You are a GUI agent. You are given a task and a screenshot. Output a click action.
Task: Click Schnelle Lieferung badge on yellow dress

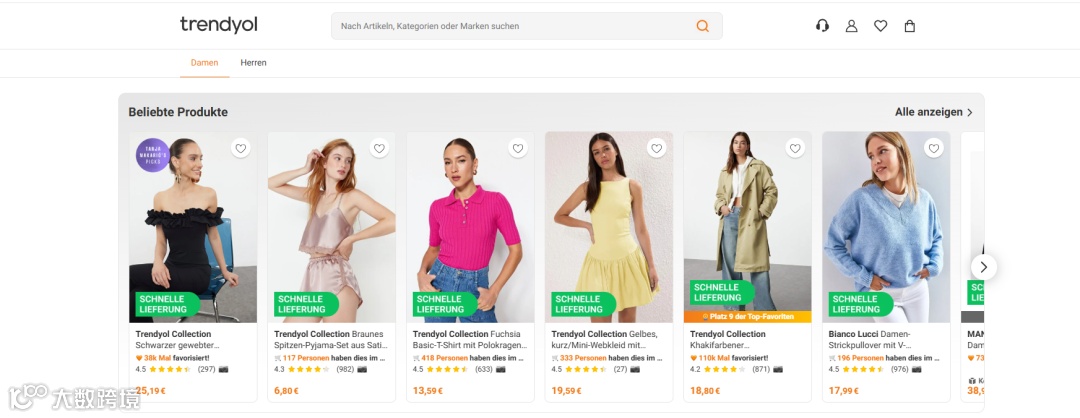point(583,304)
